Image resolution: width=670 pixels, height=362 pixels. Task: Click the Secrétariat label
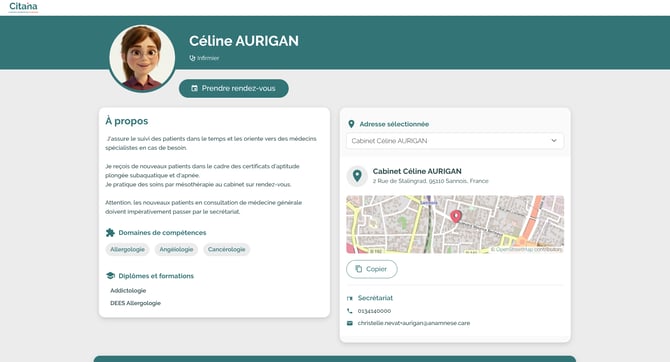(x=375, y=298)
